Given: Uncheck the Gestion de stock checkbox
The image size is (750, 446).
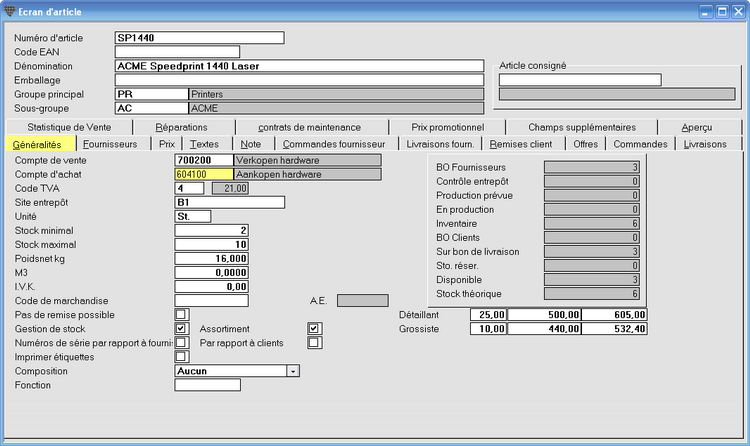Looking at the screenshot, I should point(181,329).
